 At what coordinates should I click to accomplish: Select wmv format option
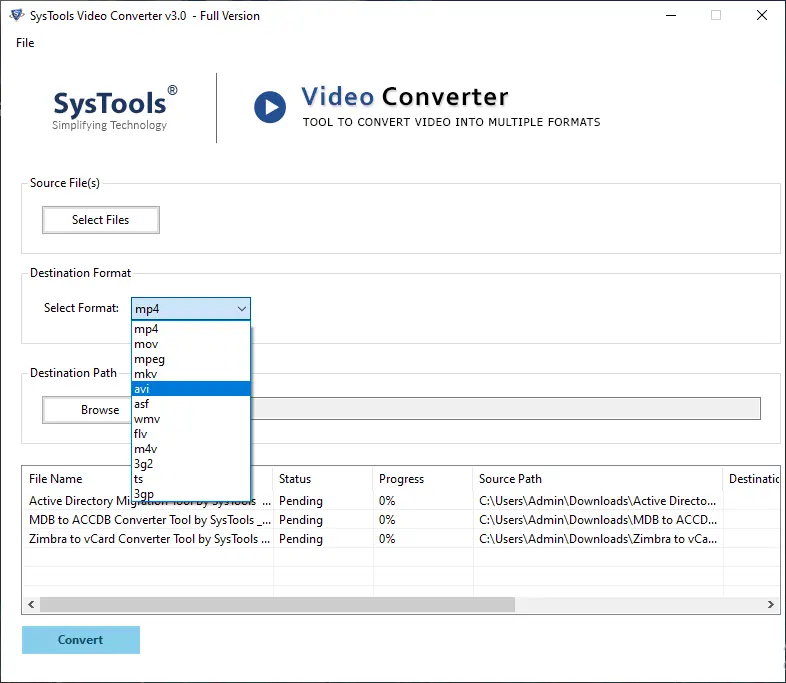[x=190, y=419]
